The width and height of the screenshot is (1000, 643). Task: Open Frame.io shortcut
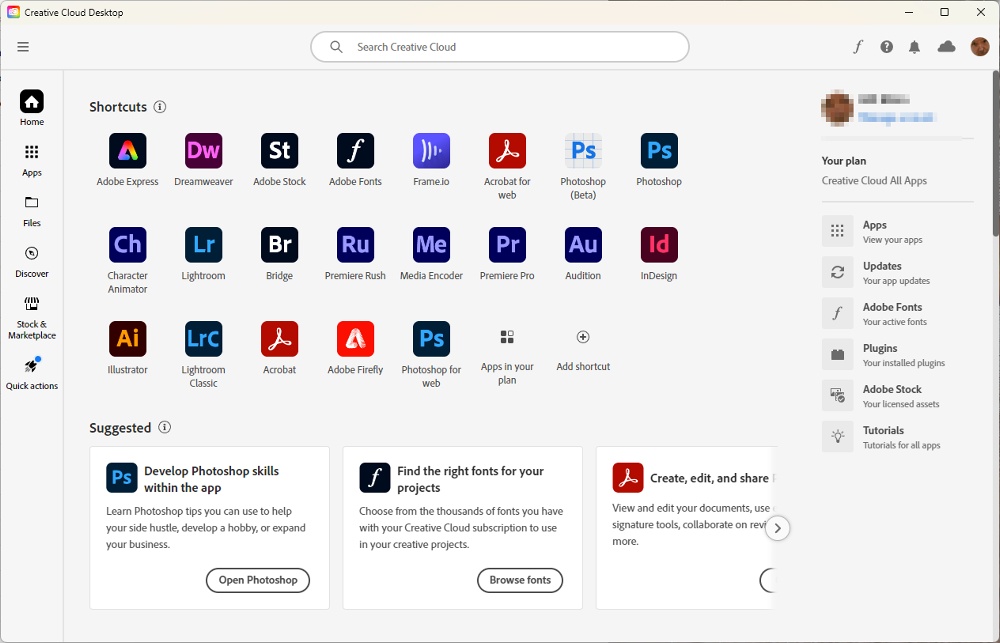pyautogui.click(x=431, y=151)
